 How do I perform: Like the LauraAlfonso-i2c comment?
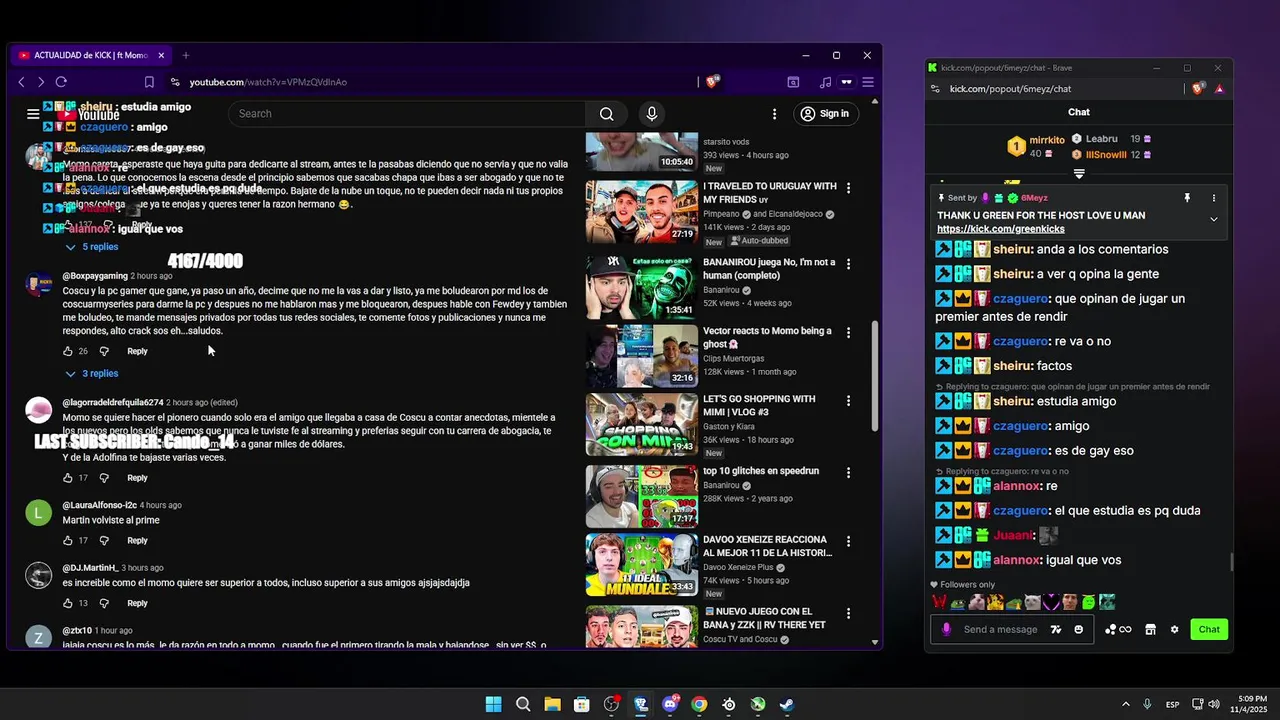(68, 541)
